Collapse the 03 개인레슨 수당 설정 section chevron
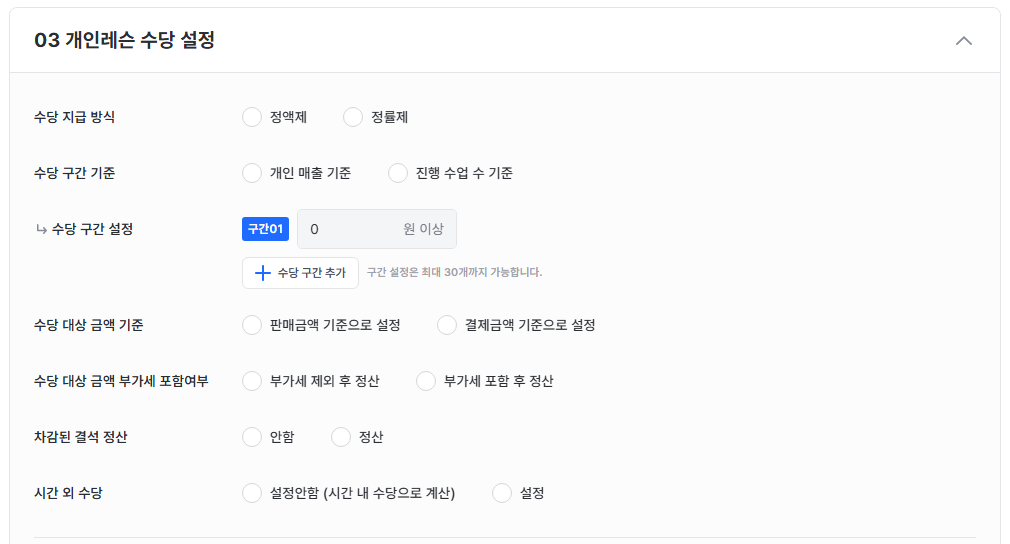This screenshot has height=544, width=1010. coord(964,41)
